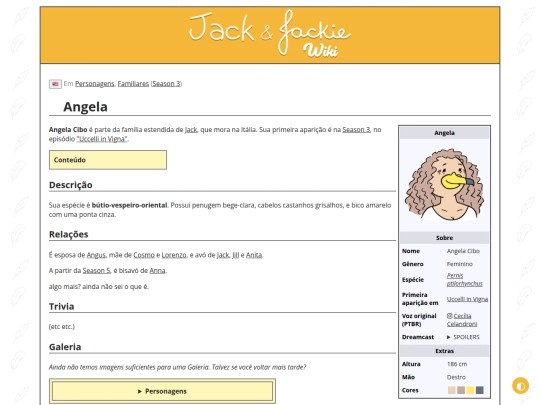Screen dimensions: 540x405
Task: Open the Instagram icon beside Cecilia Celandroni
Action: (x=449, y=316)
